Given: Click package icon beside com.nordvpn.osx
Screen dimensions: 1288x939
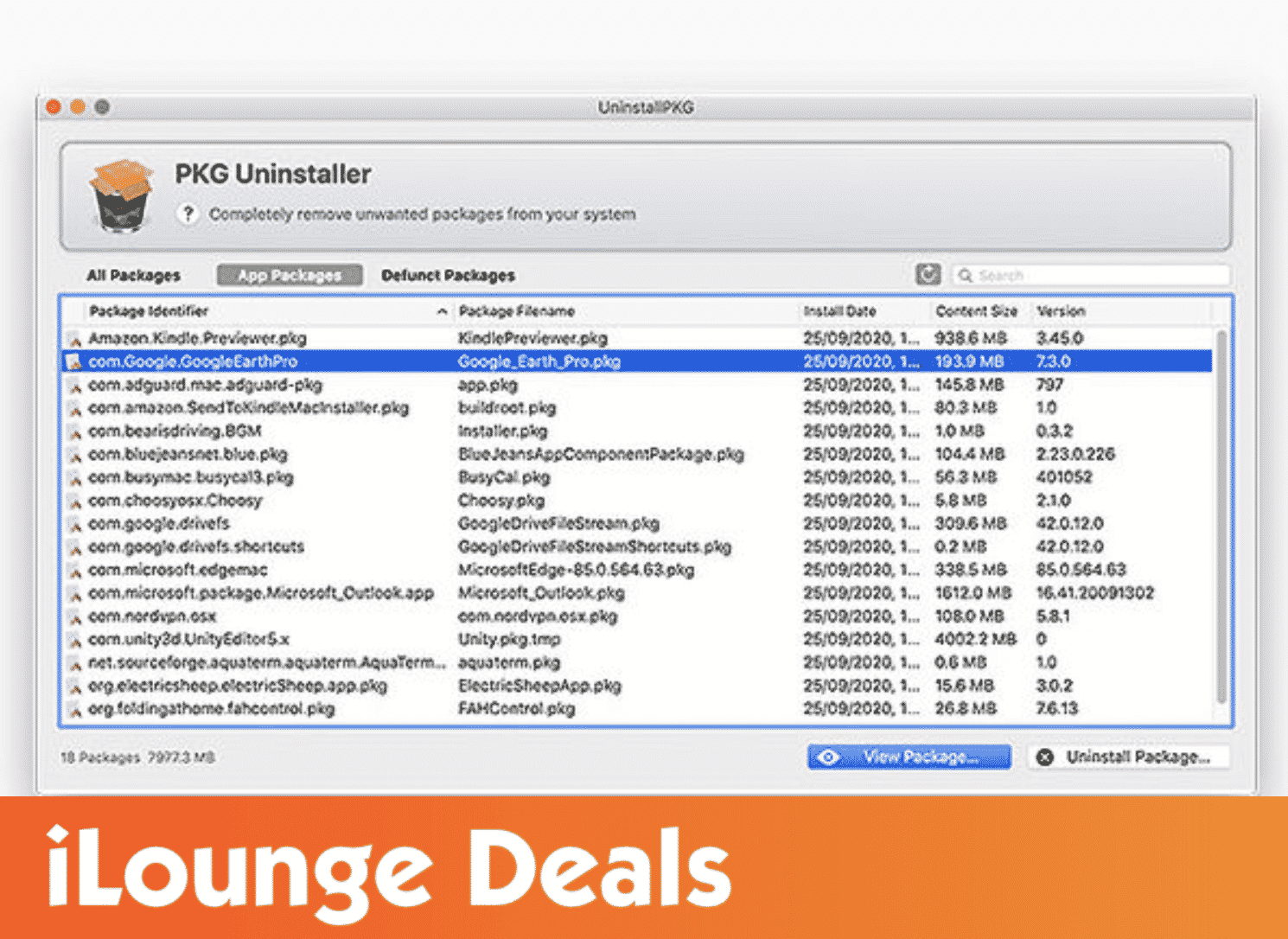Looking at the screenshot, I should click(75, 617).
